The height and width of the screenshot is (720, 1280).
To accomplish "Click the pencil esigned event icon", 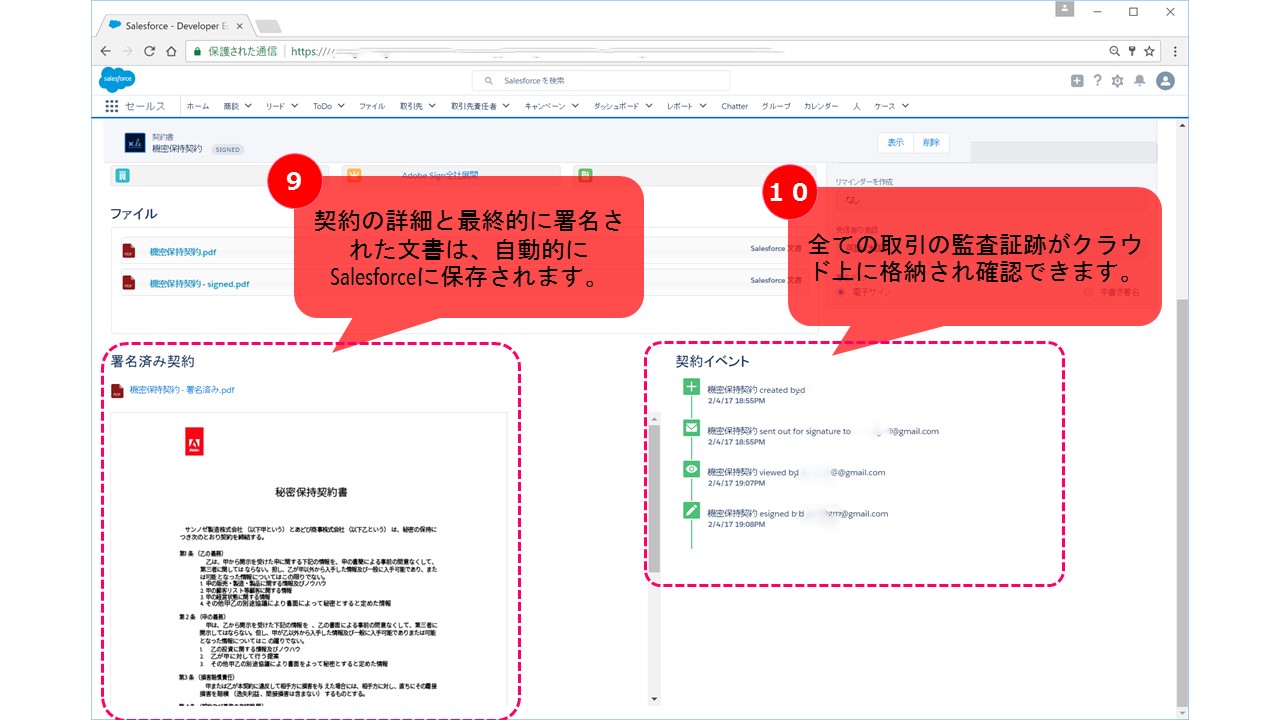I will (691, 510).
